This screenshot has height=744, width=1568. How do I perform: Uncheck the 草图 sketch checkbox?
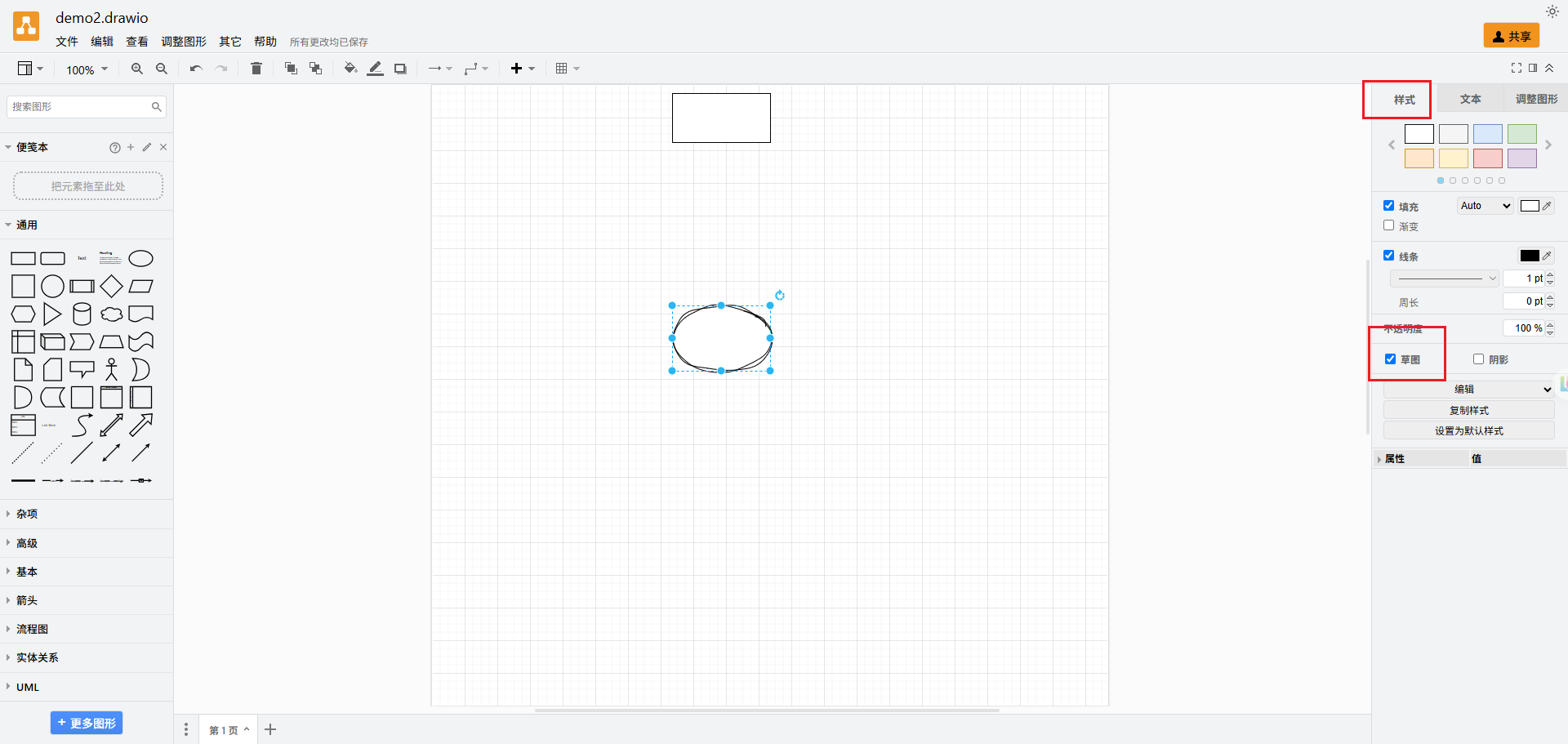(x=1391, y=359)
